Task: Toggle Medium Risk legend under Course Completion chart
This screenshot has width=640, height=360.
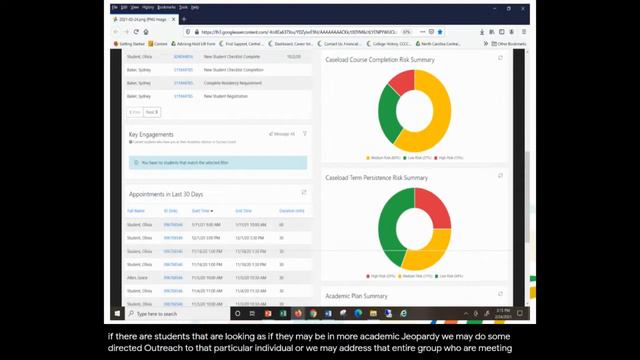Action: point(384,158)
